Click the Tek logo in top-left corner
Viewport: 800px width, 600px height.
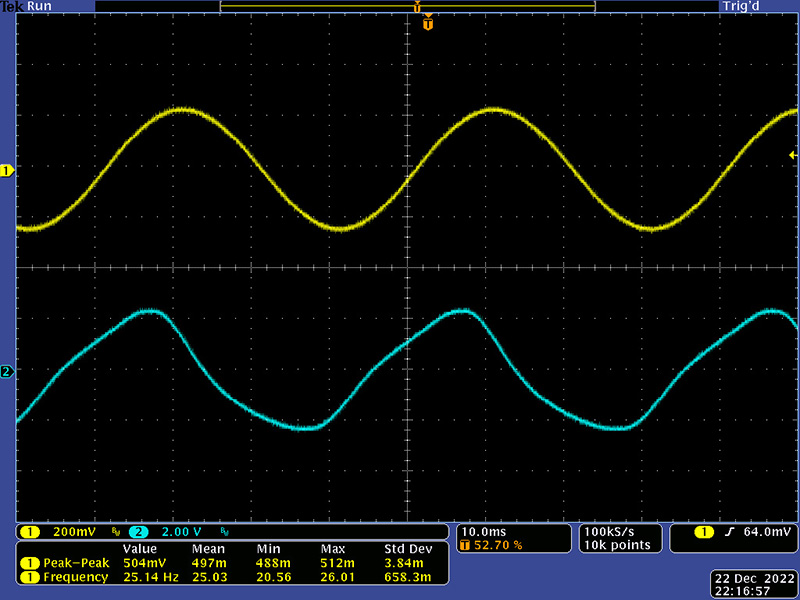click(x=12, y=6)
